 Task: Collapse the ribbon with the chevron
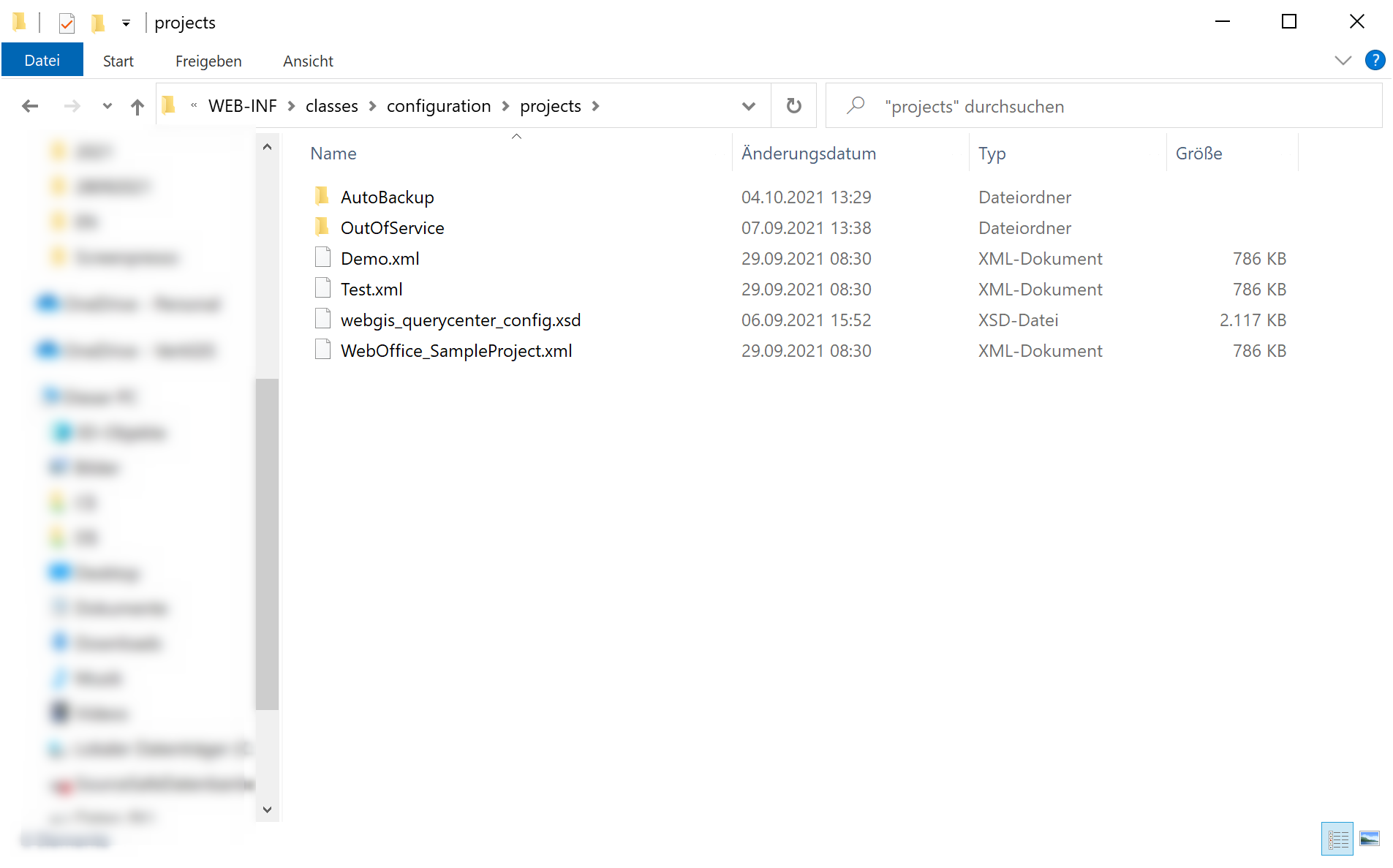click(x=1343, y=60)
